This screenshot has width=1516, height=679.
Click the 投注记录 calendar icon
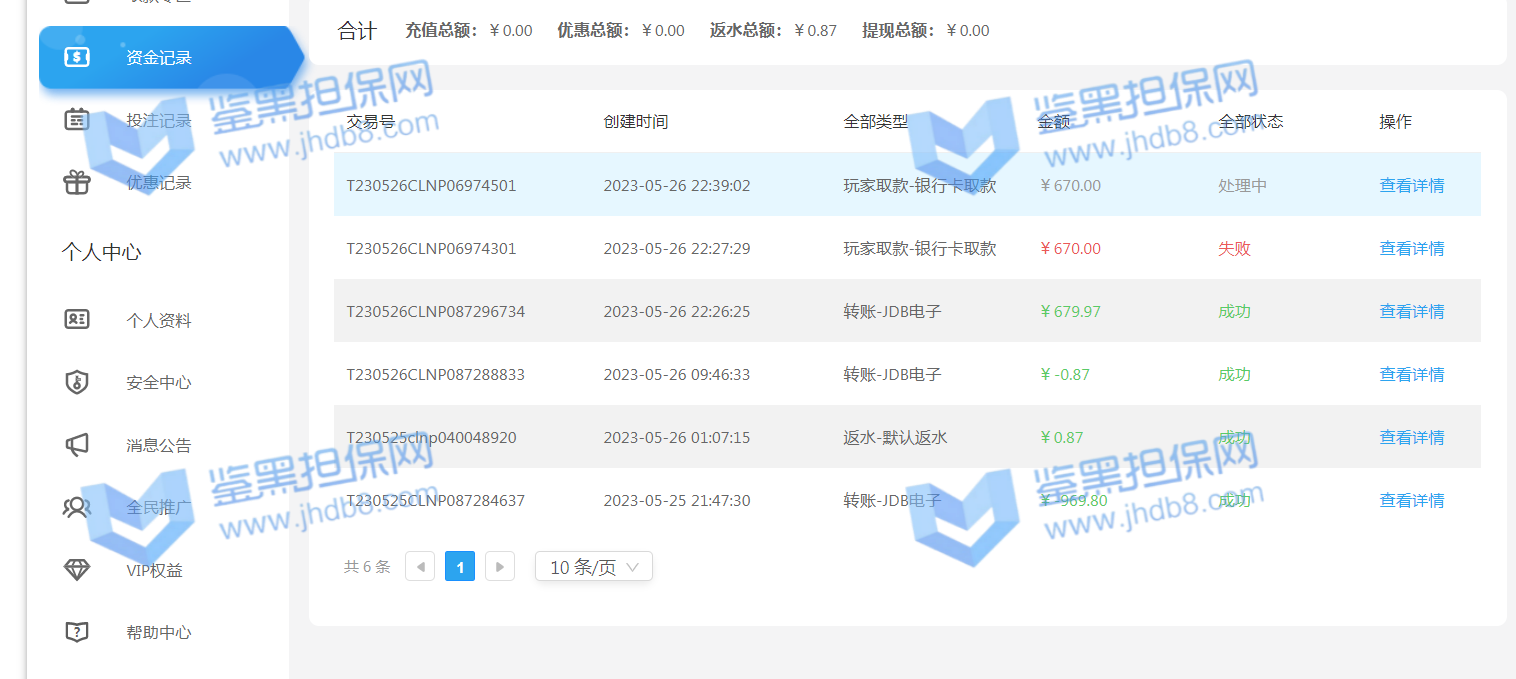(x=77, y=120)
